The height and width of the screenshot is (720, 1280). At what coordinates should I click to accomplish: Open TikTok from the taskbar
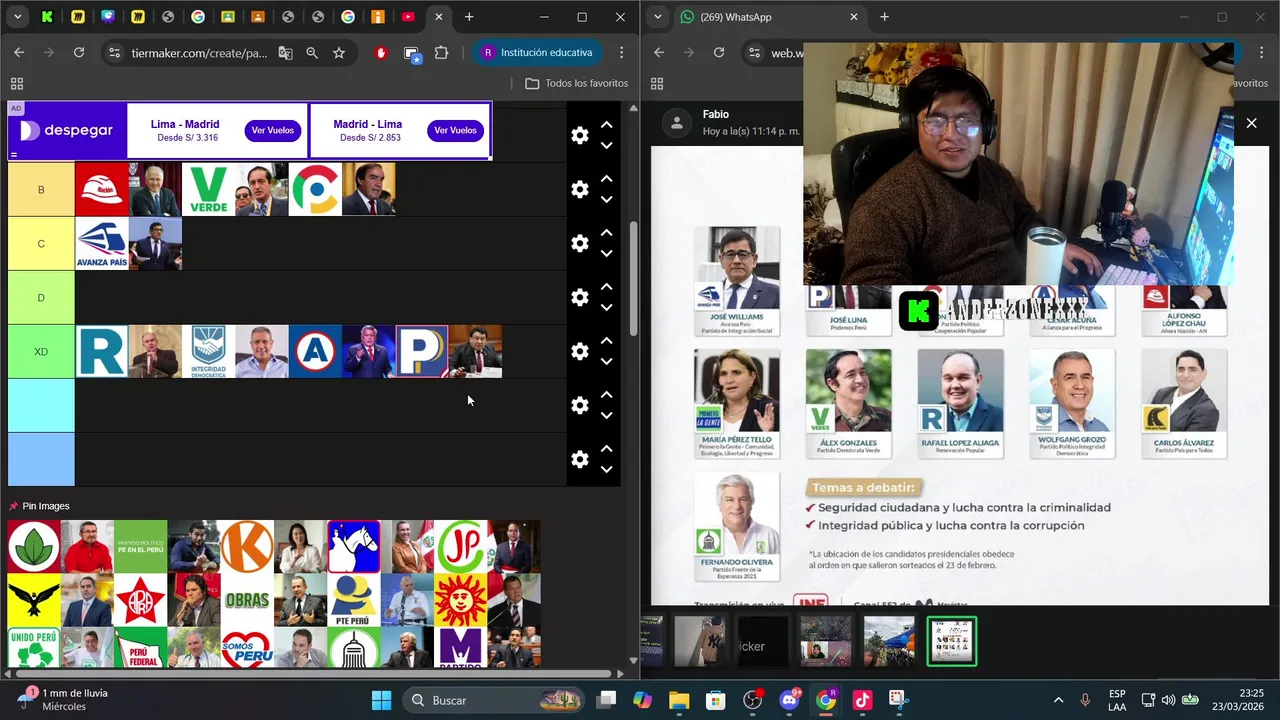click(x=862, y=700)
